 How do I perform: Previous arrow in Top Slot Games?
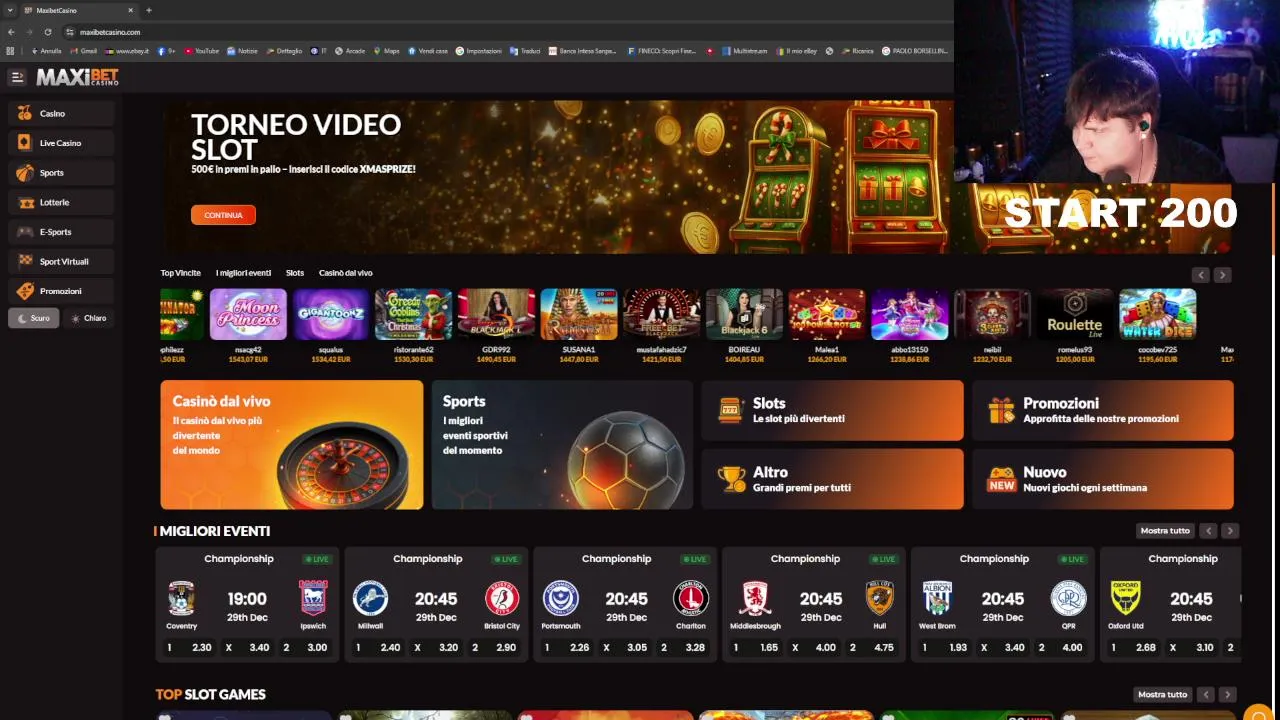1206,694
